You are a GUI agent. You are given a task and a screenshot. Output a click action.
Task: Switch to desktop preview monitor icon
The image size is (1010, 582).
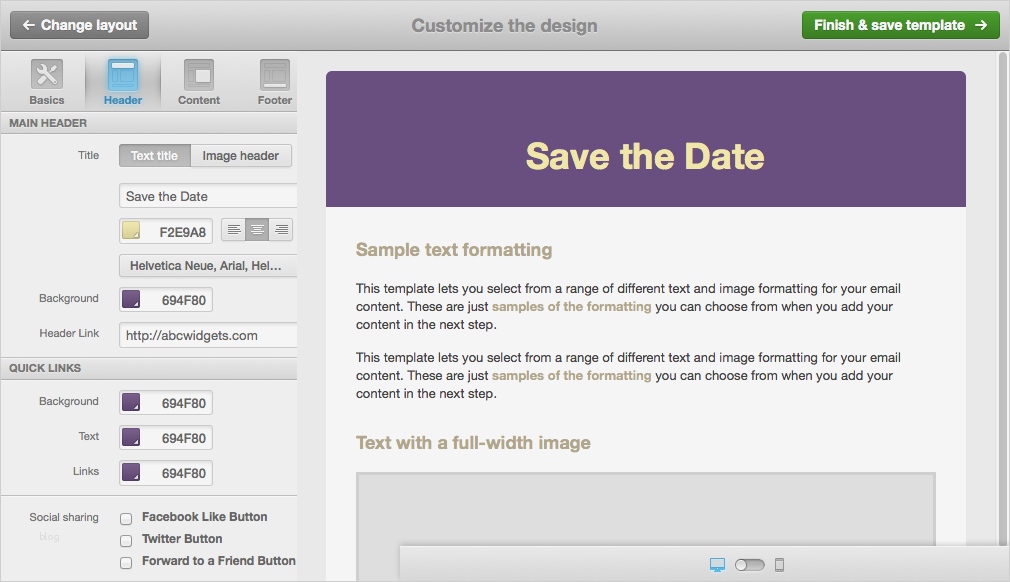717,565
